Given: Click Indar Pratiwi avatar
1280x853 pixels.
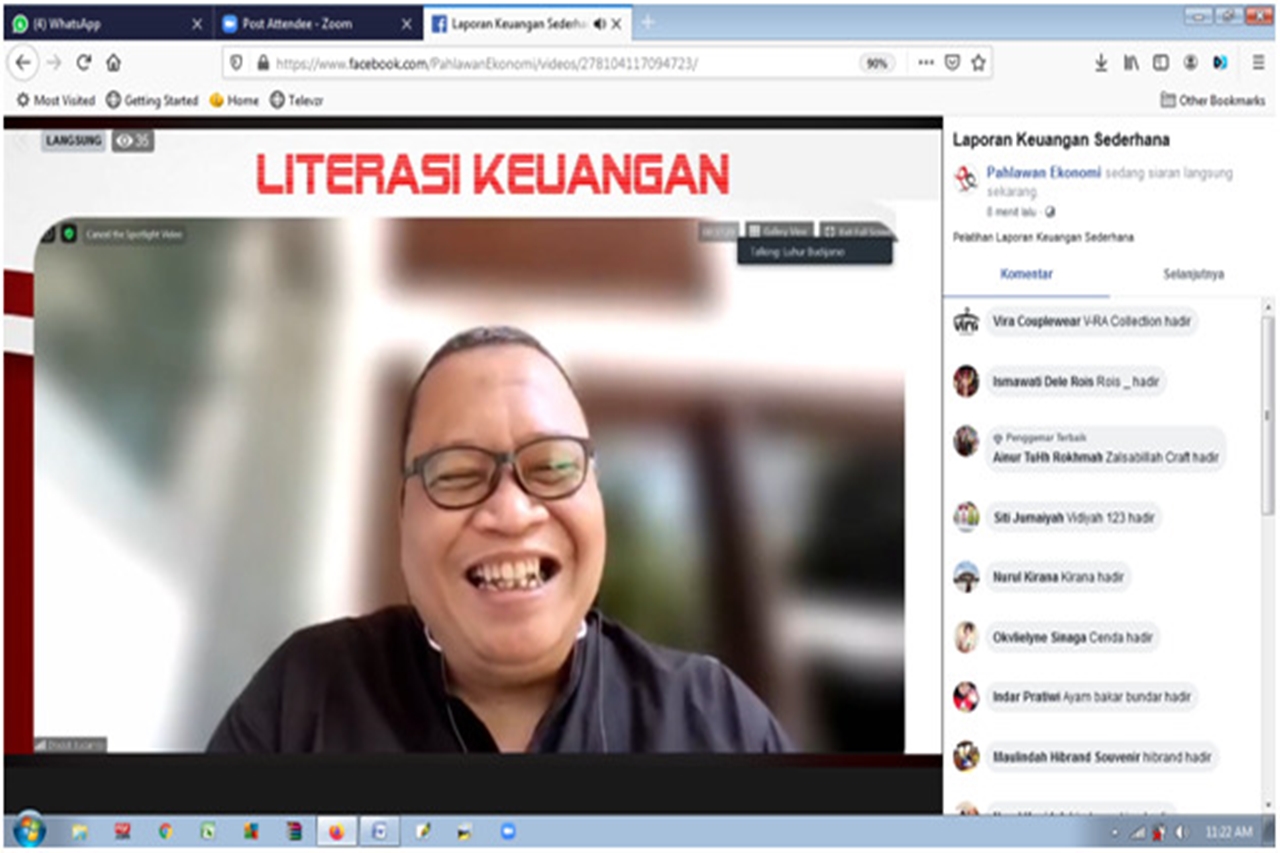Looking at the screenshot, I should (x=966, y=697).
